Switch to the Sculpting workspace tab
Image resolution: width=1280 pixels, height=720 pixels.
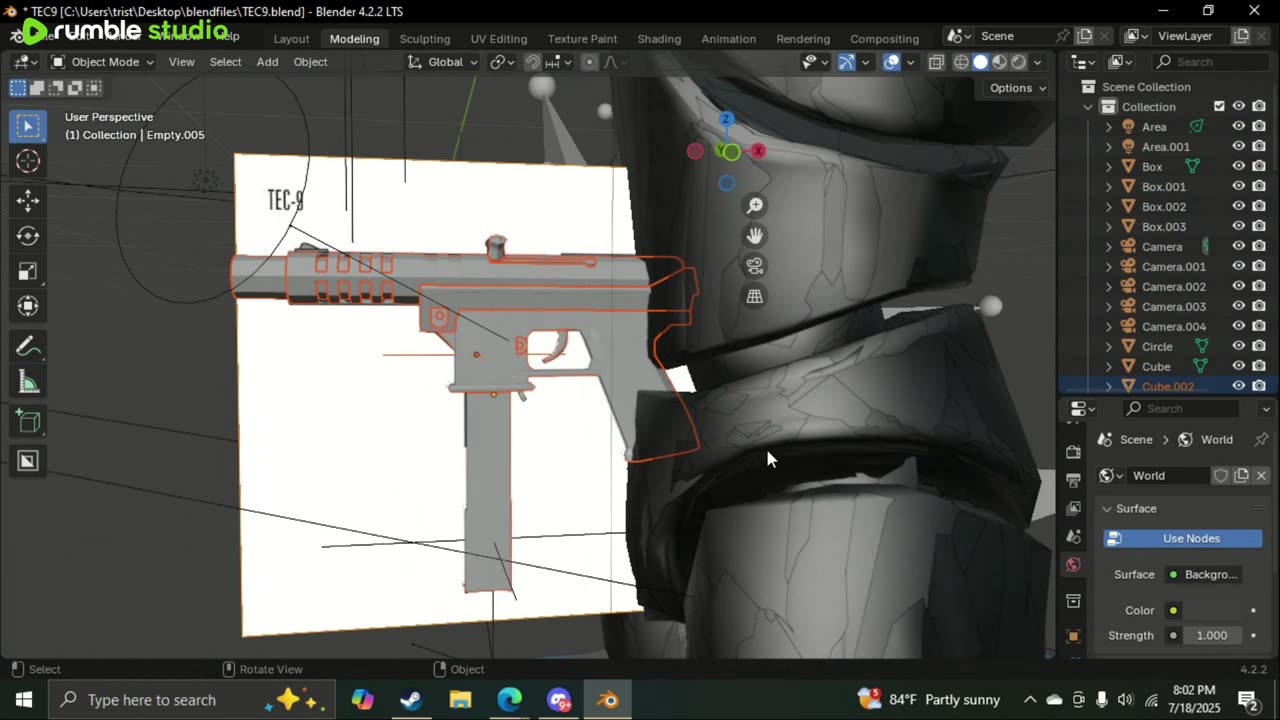tap(424, 39)
